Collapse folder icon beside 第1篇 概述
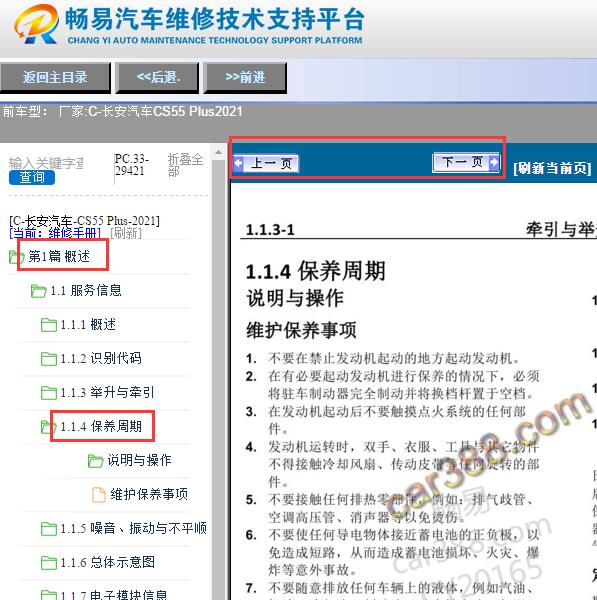This screenshot has height=600, width=597. pos(16,257)
